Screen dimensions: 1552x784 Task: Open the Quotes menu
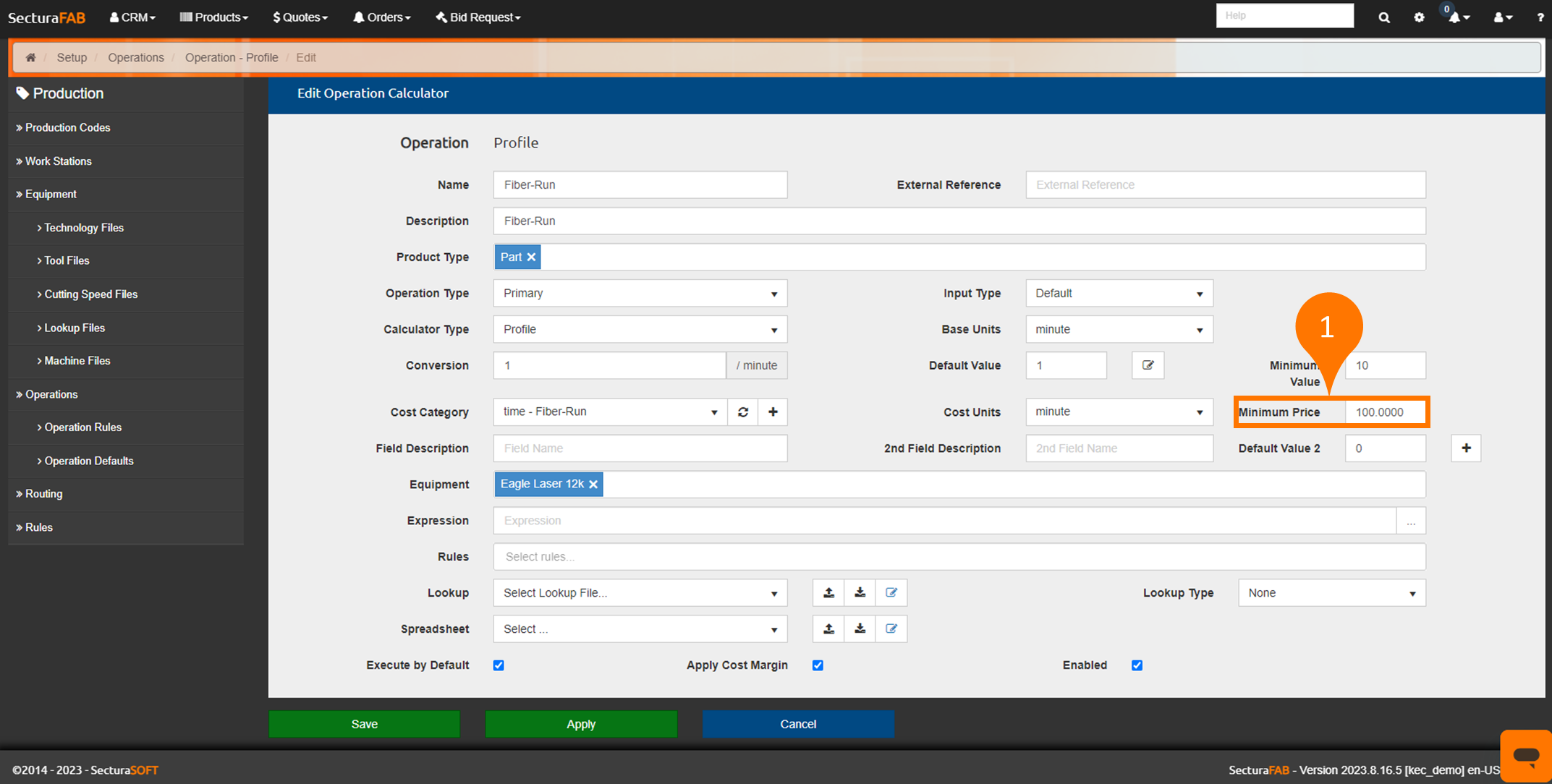pos(300,17)
